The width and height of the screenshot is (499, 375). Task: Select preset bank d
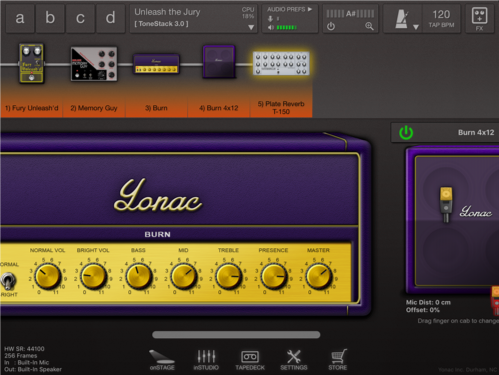click(x=110, y=18)
